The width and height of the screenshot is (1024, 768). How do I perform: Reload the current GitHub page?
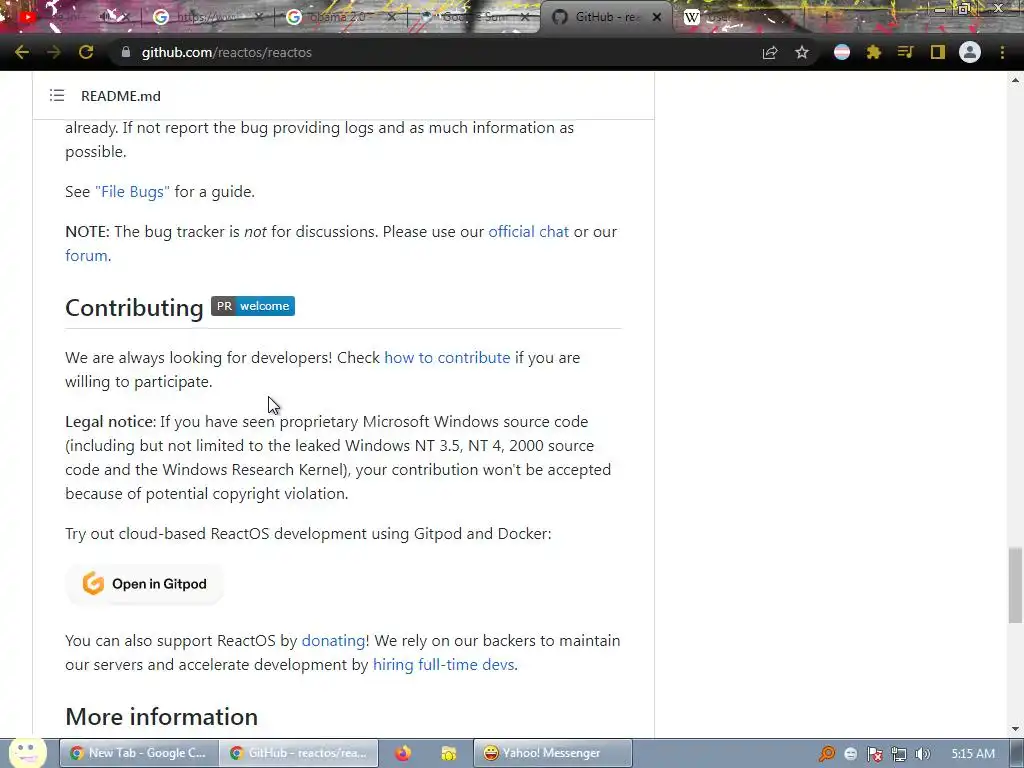(86, 52)
